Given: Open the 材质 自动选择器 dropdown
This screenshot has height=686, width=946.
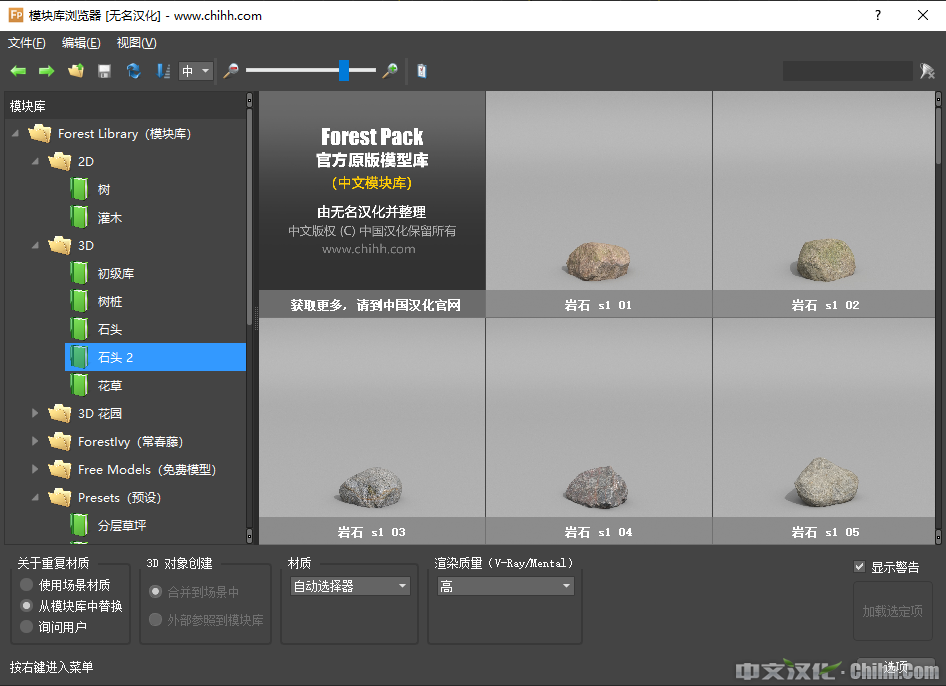Looking at the screenshot, I should tap(350, 586).
